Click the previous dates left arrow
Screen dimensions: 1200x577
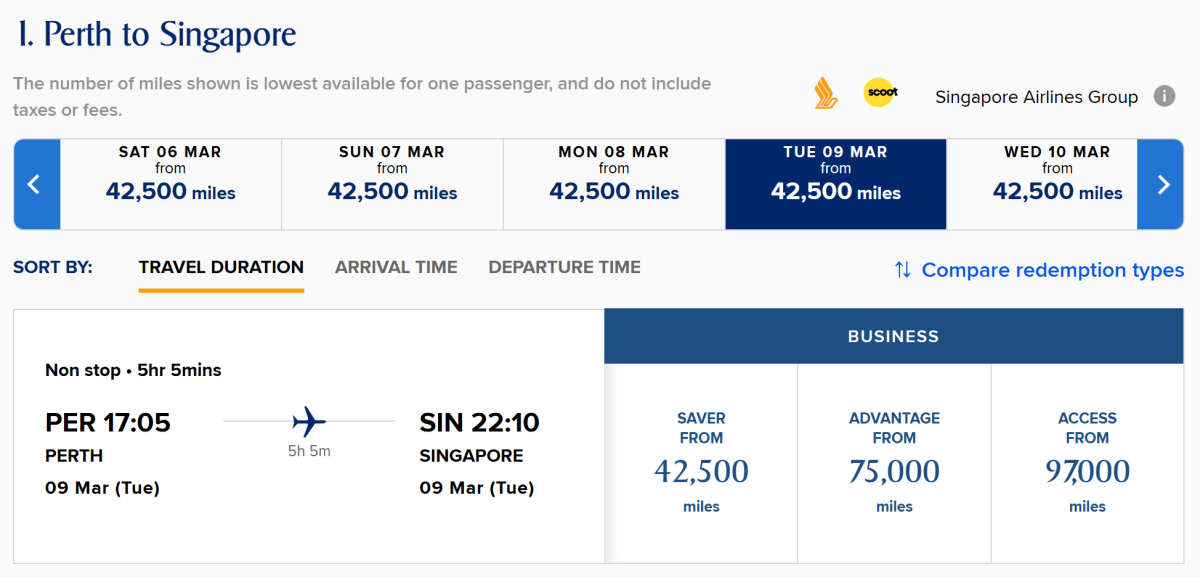click(x=36, y=185)
